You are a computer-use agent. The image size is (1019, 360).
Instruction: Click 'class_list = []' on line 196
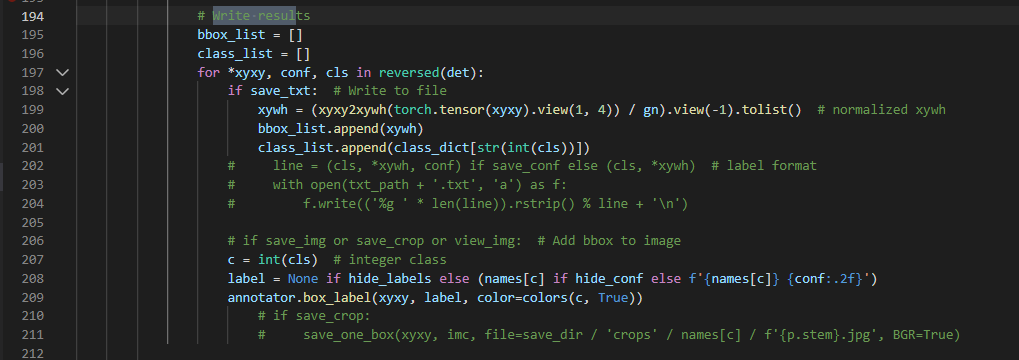click(x=254, y=54)
